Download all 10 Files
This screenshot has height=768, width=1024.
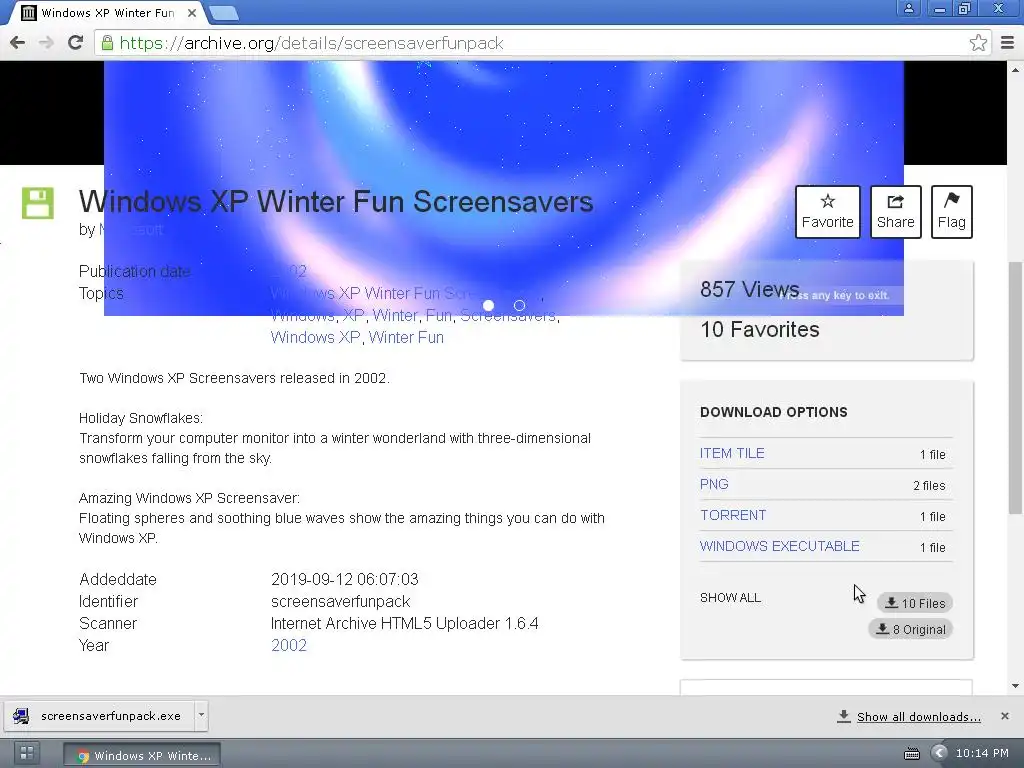point(915,603)
